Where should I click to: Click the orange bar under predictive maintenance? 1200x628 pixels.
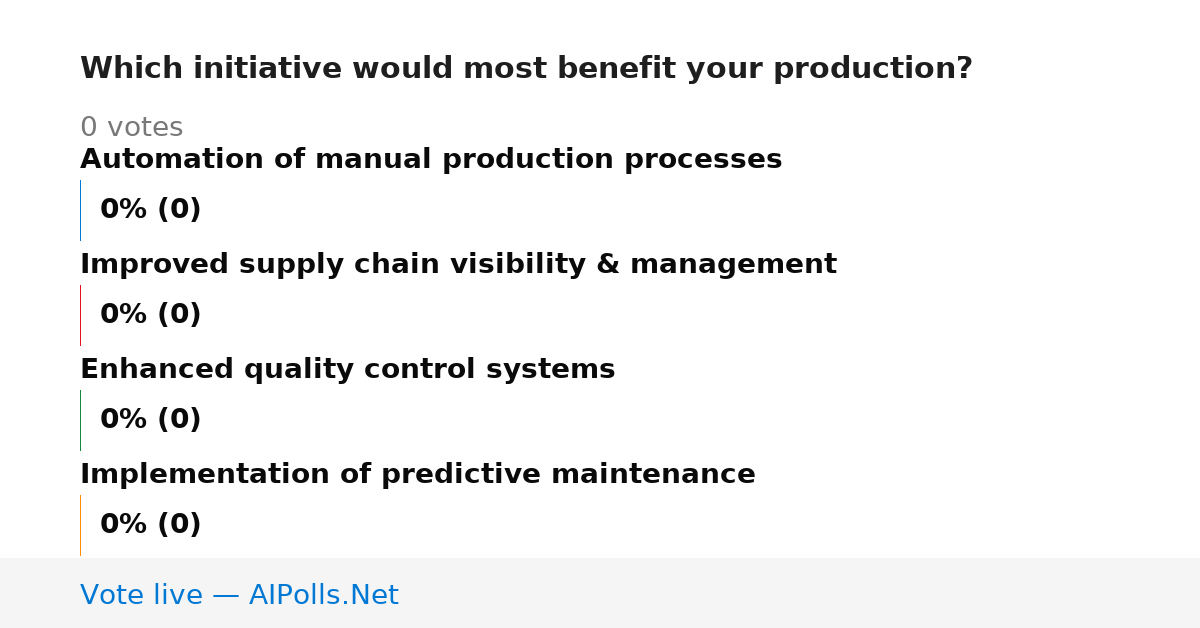(80, 525)
